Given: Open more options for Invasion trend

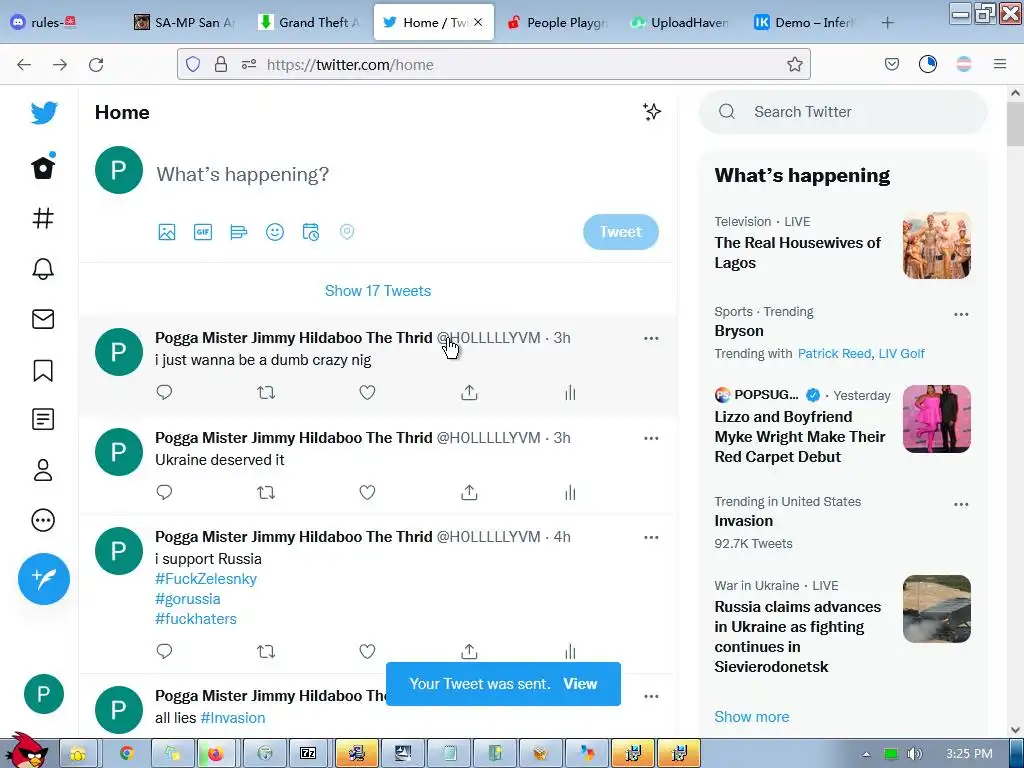Looking at the screenshot, I should [961, 504].
